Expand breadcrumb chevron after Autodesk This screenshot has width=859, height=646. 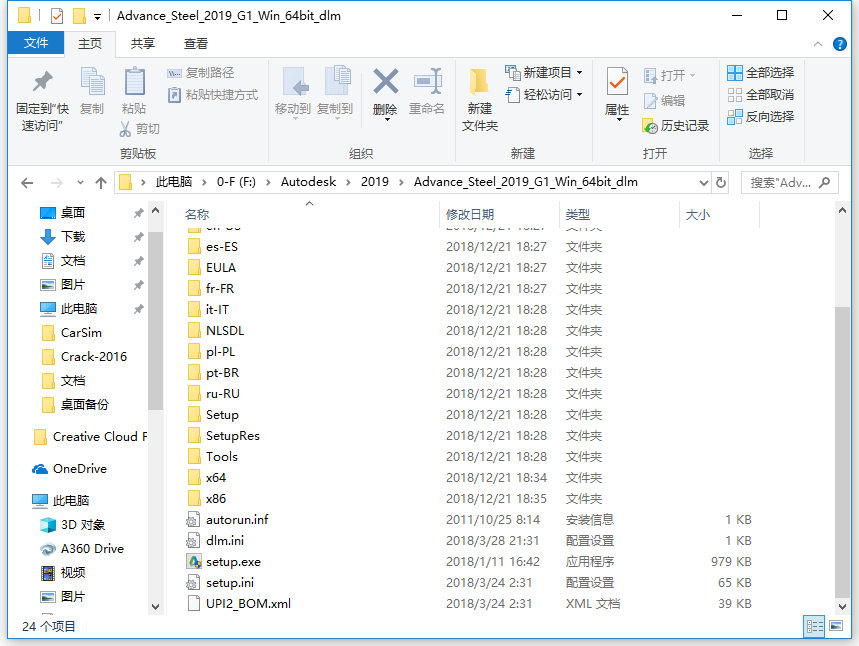point(348,182)
